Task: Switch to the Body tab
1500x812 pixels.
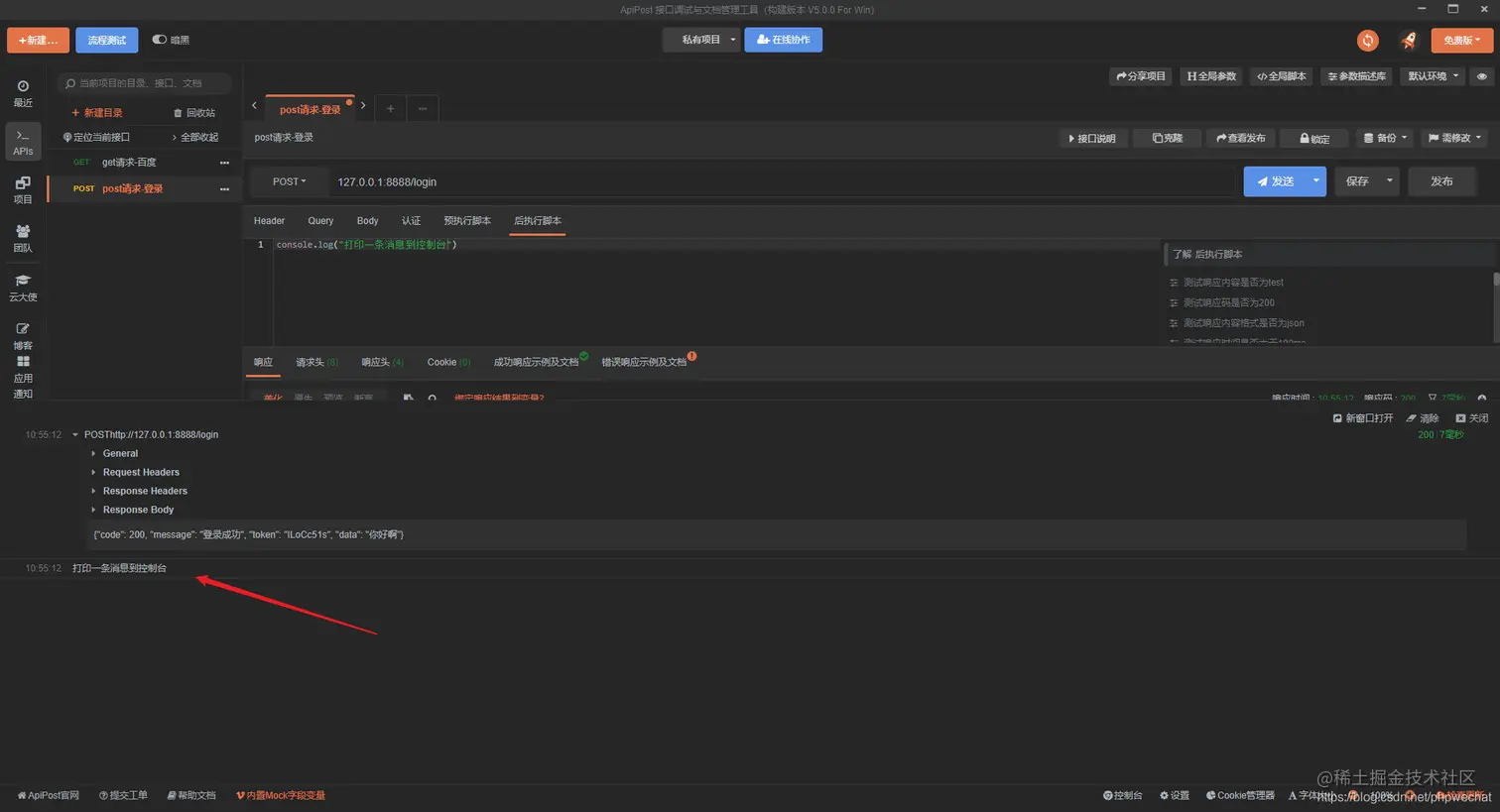Action: (x=367, y=221)
